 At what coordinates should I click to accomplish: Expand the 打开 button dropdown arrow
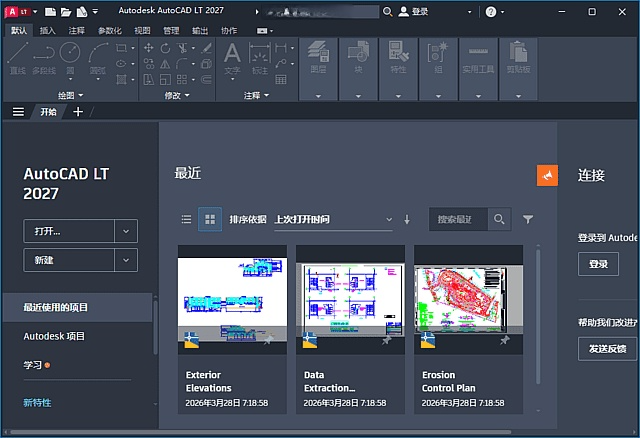click(x=125, y=231)
